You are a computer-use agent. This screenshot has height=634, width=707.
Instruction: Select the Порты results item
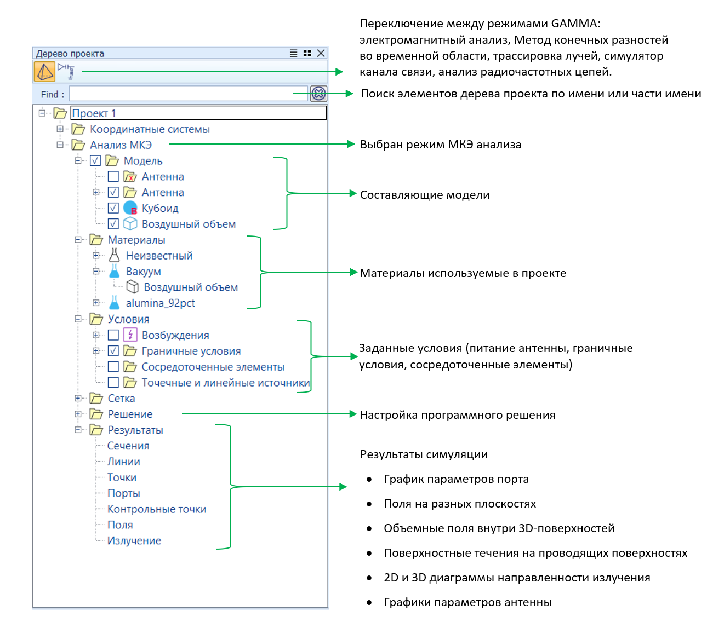tap(123, 493)
